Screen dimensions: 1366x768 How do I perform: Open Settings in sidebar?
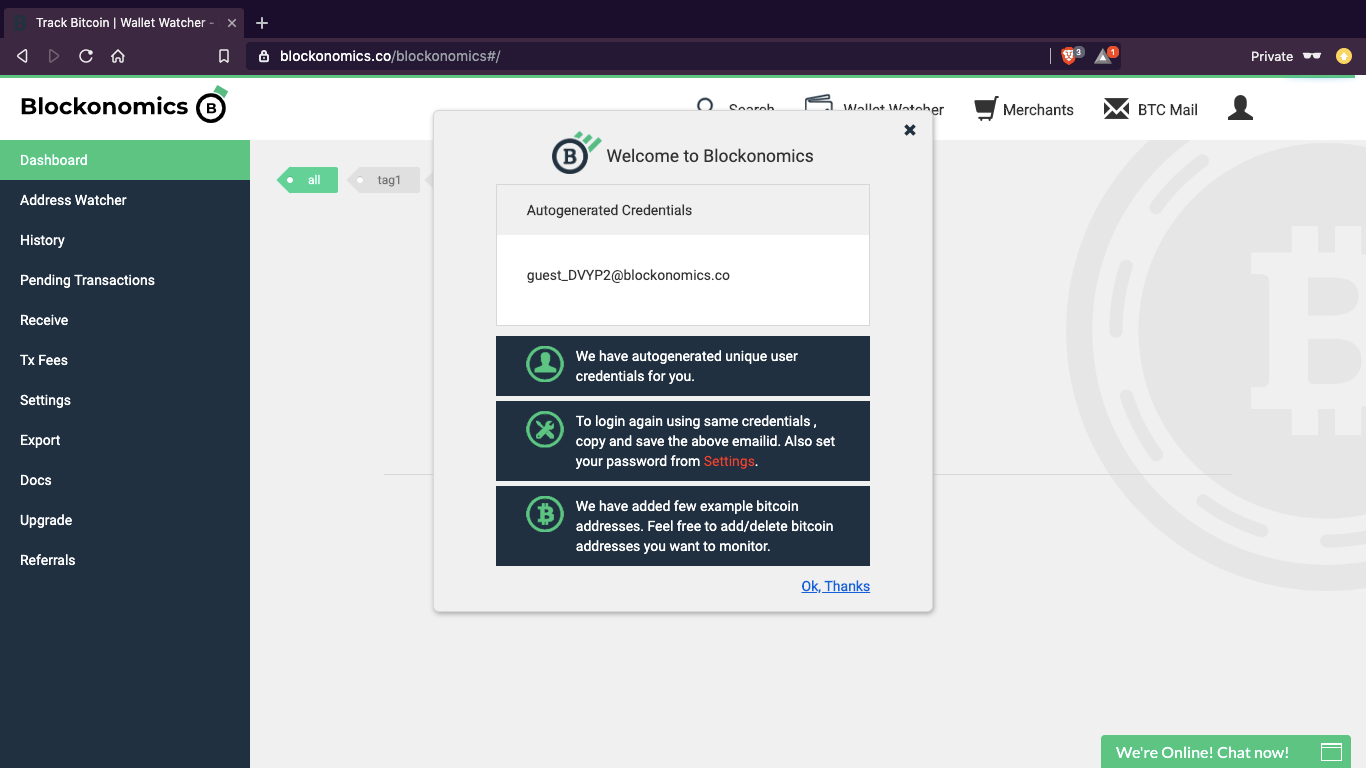(x=125, y=400)
